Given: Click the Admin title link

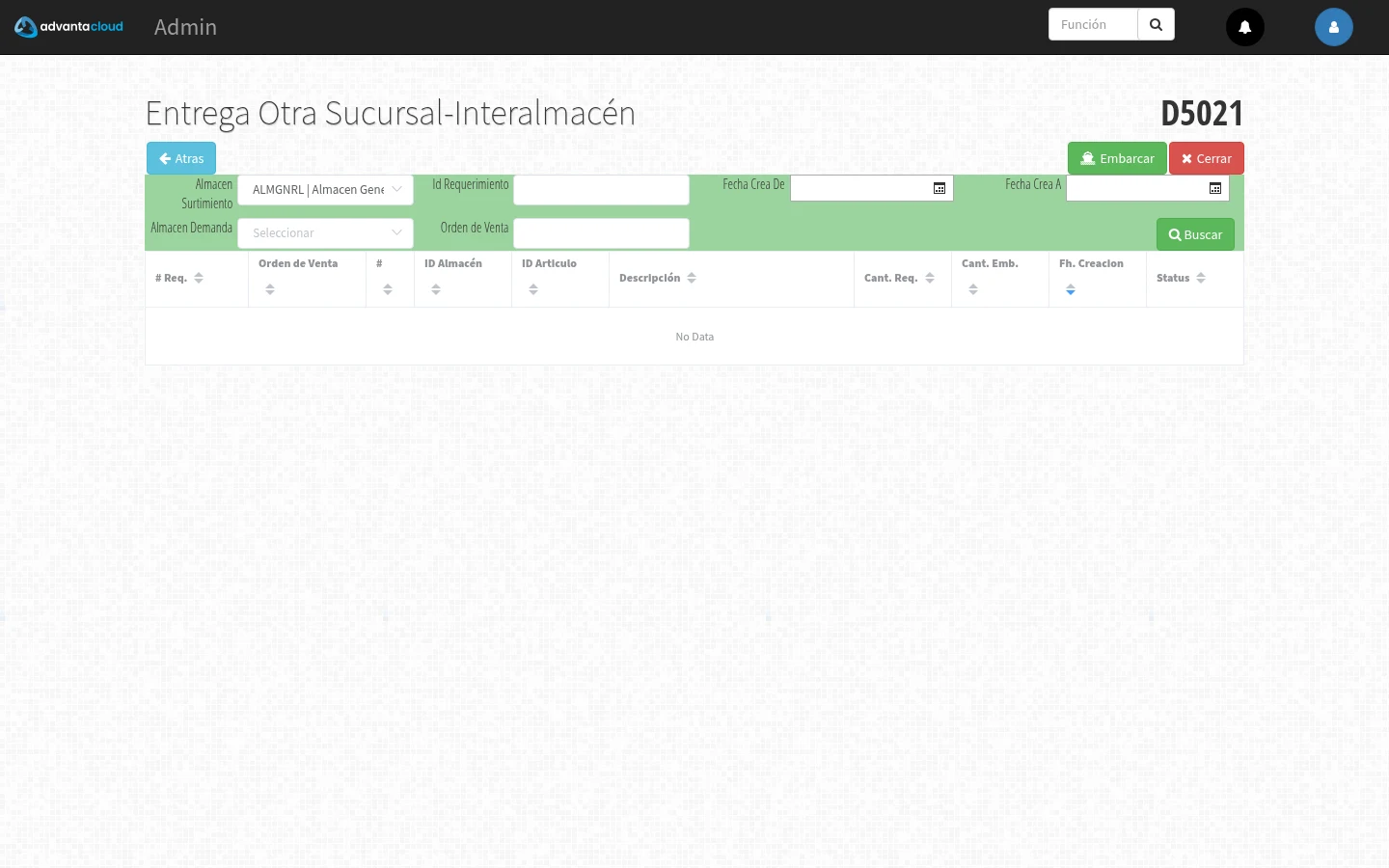Looking at the screenshot, I should tap(185, 27).
